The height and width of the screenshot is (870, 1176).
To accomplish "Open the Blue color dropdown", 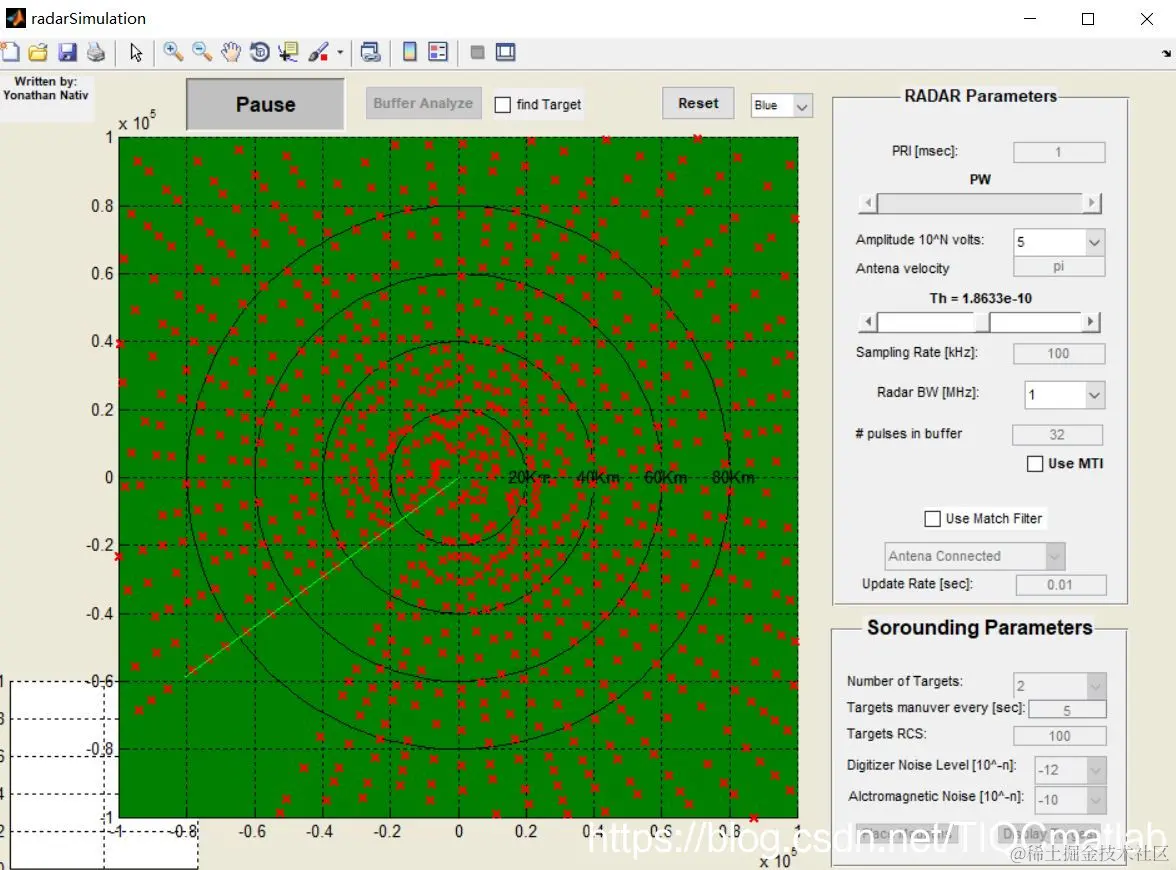I will 782,106.
